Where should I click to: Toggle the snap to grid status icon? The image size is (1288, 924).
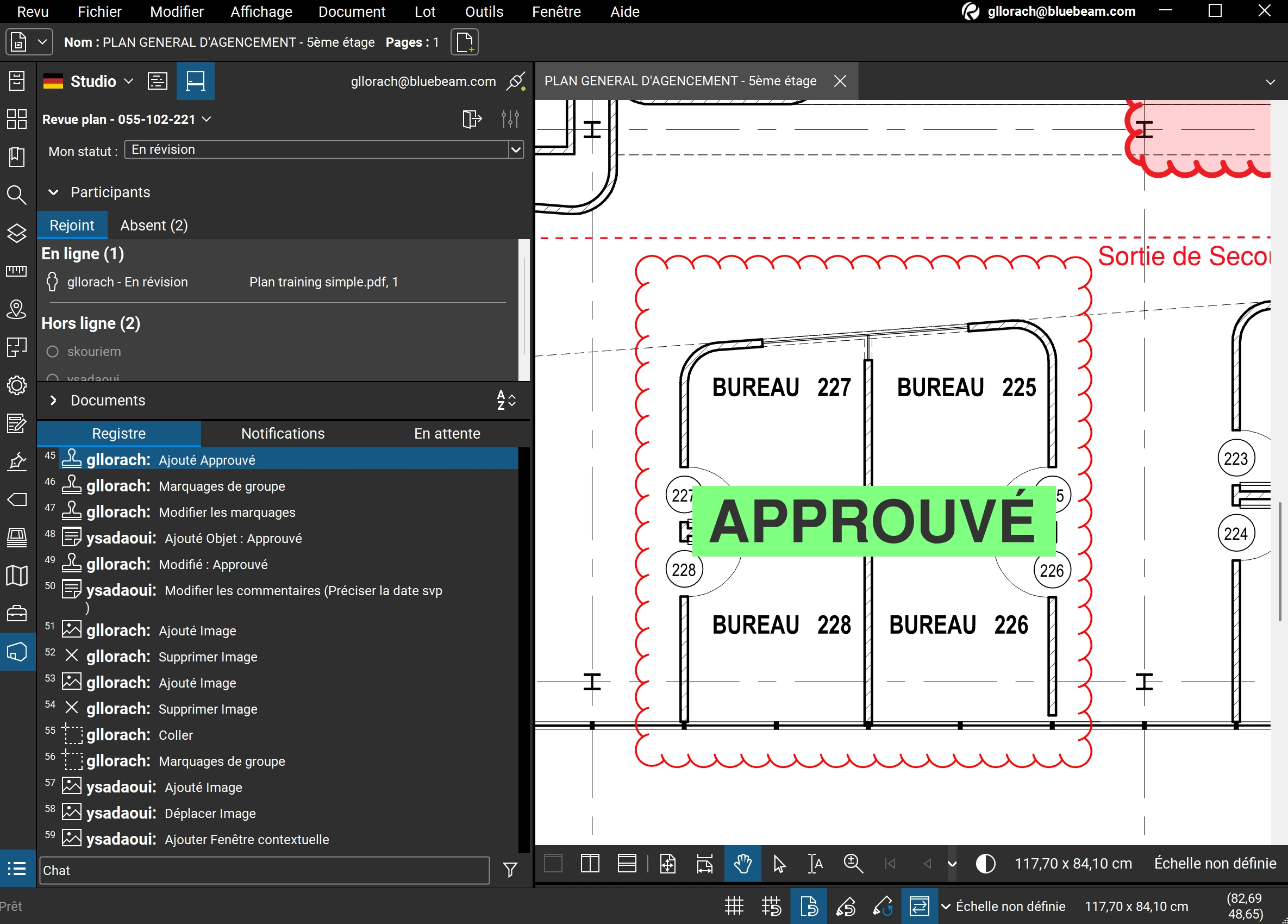pos(771,906)
